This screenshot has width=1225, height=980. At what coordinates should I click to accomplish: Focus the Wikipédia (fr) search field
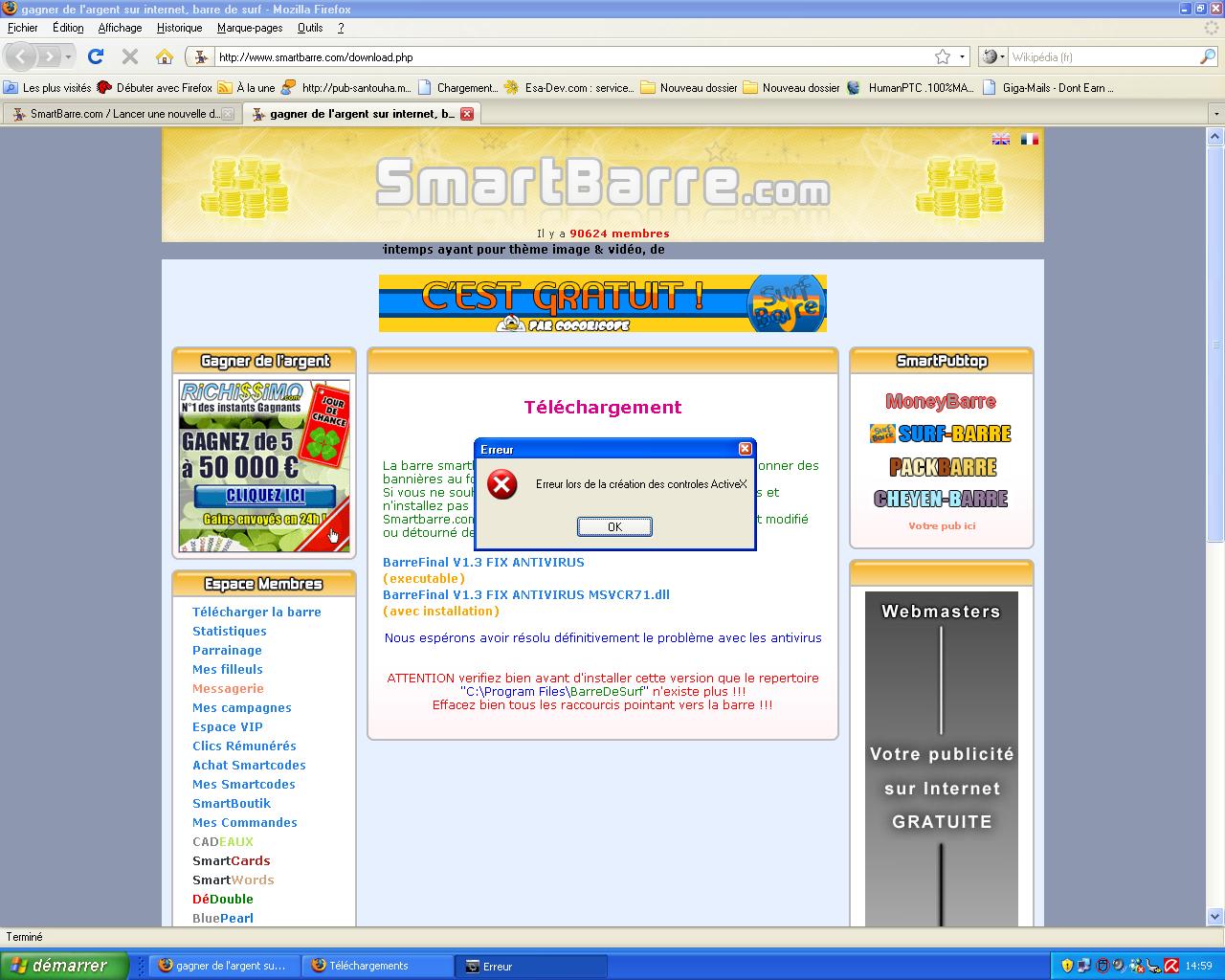click(x=1102, y=56)
